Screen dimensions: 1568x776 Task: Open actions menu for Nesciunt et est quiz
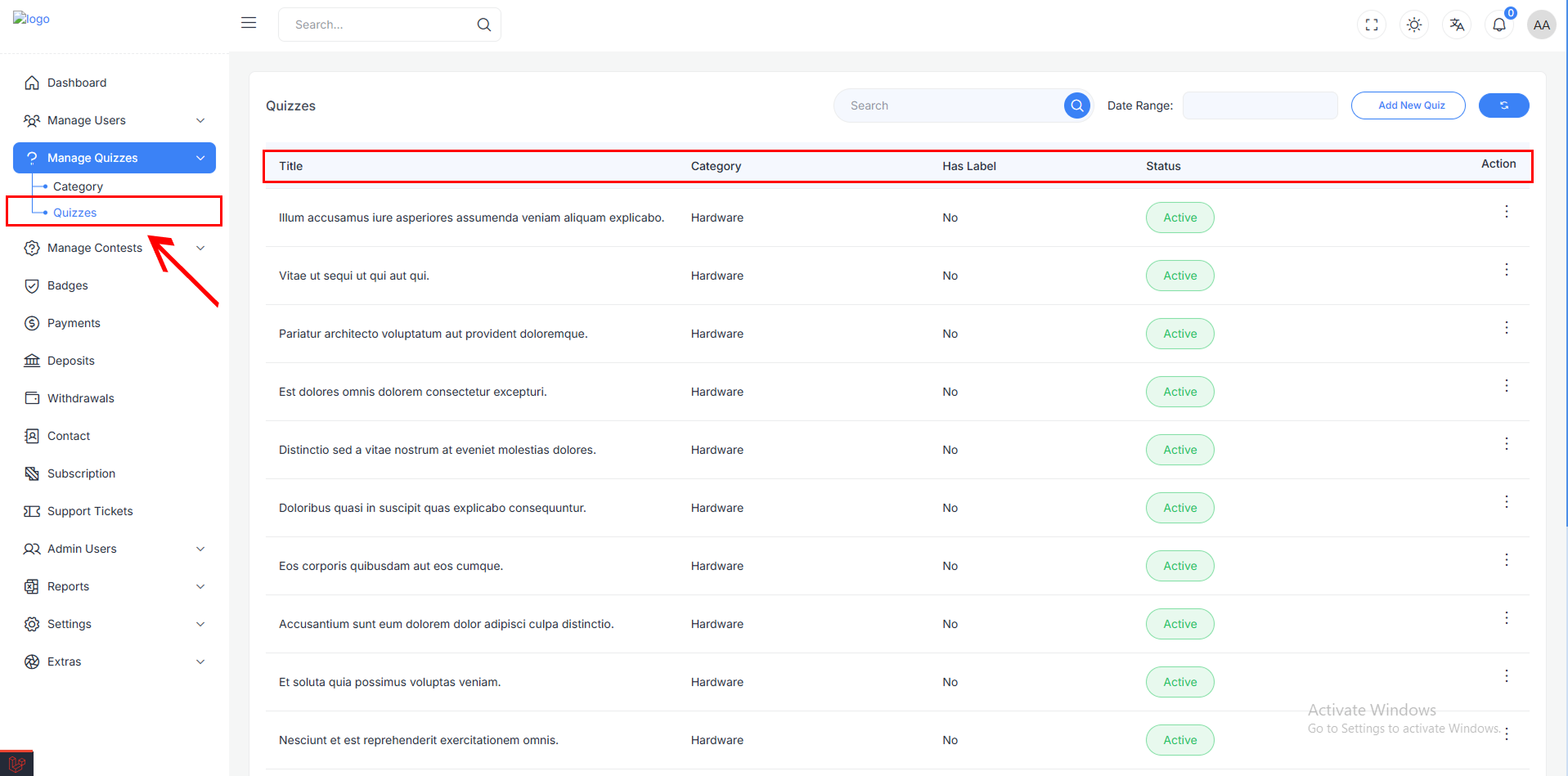(x=1506, y=734)
